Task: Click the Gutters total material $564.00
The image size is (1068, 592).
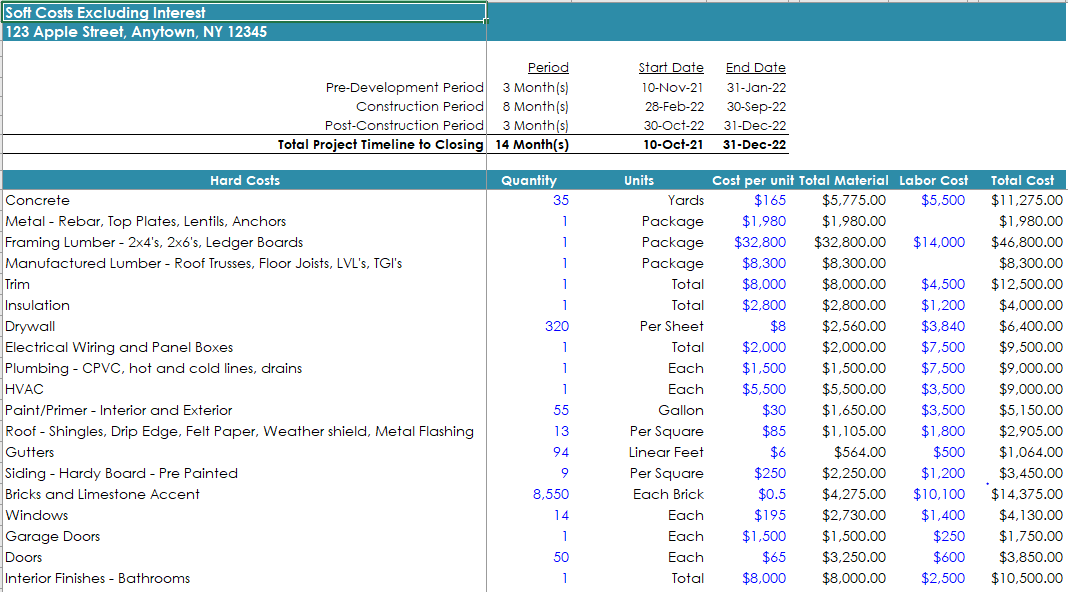Action: [x=860, y=452]
